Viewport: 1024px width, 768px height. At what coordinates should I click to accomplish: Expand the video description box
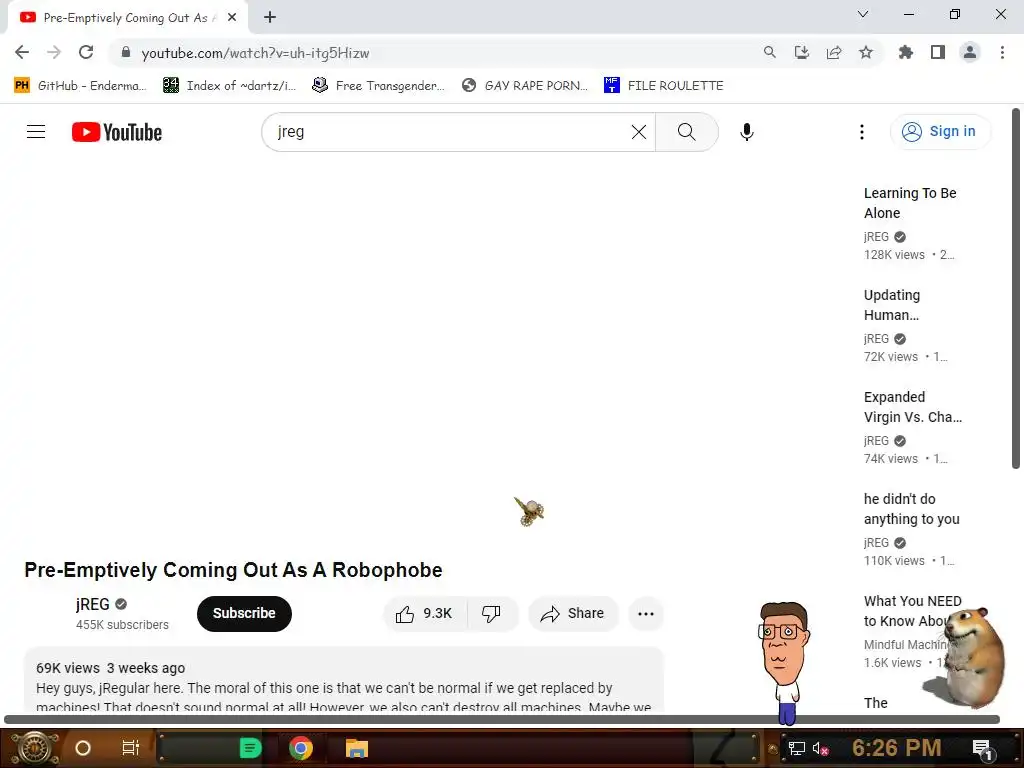coord(344,679)
